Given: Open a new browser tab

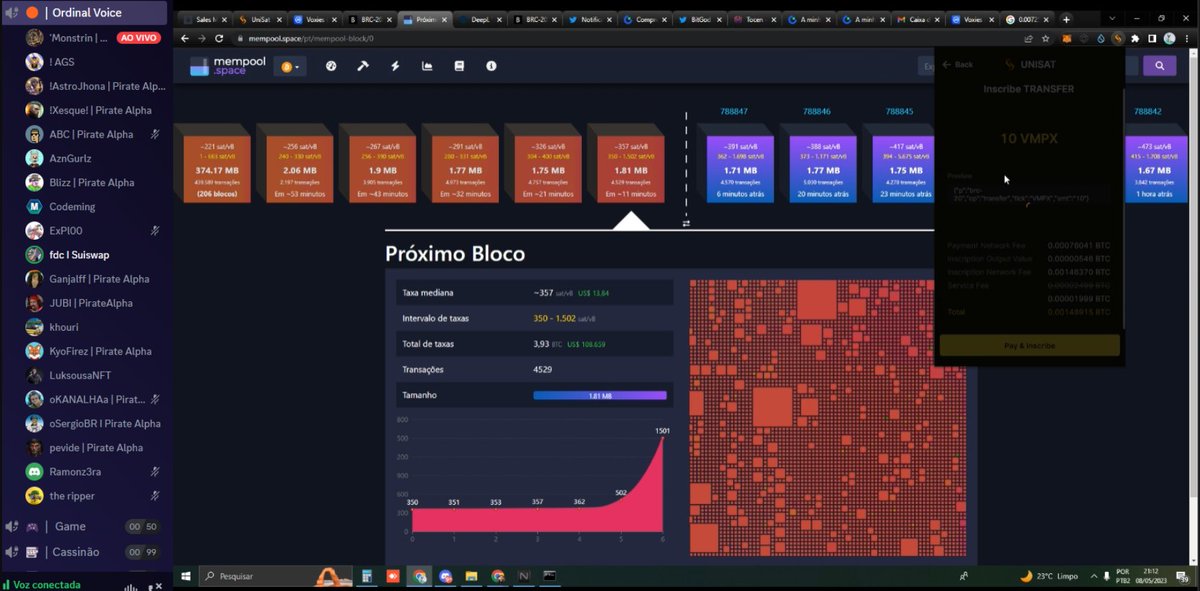Looking at the screenshot, I should coord(1066,19).
